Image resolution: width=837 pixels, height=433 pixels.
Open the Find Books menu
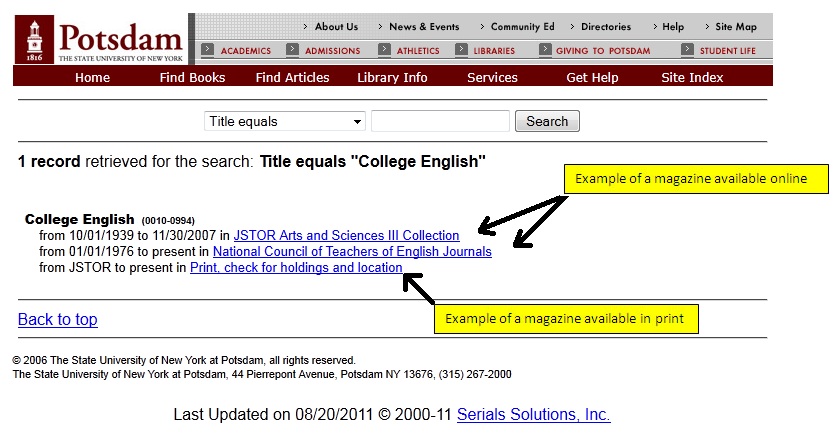[192, 77]
